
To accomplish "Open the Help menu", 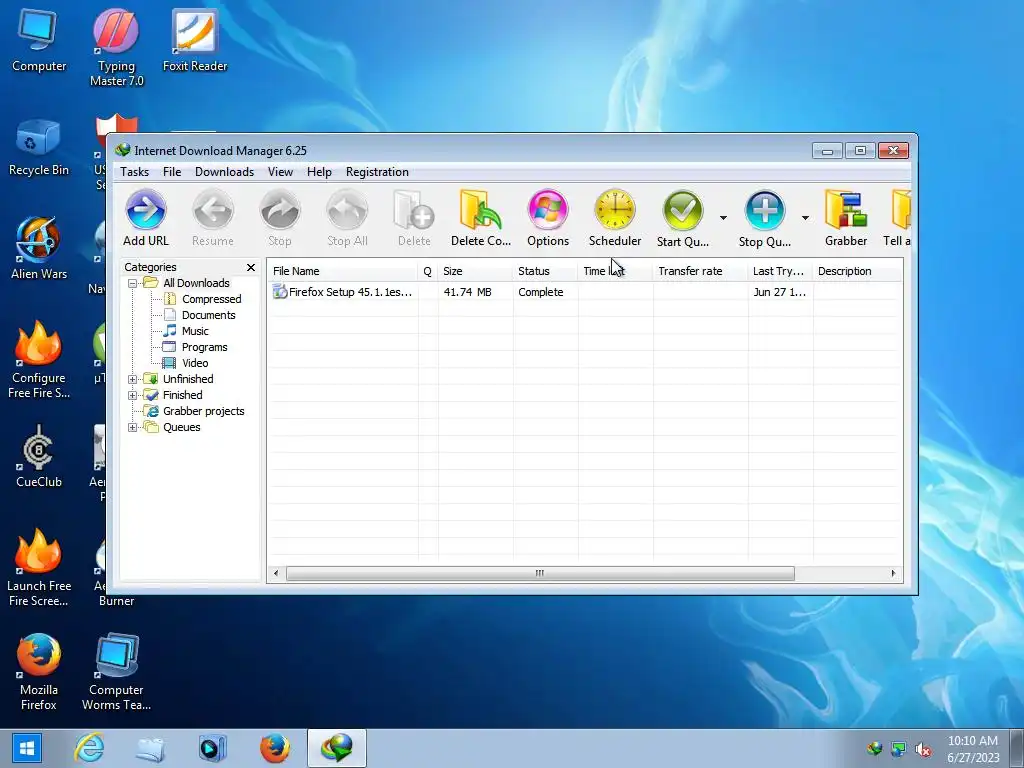I will pos(319,172).
